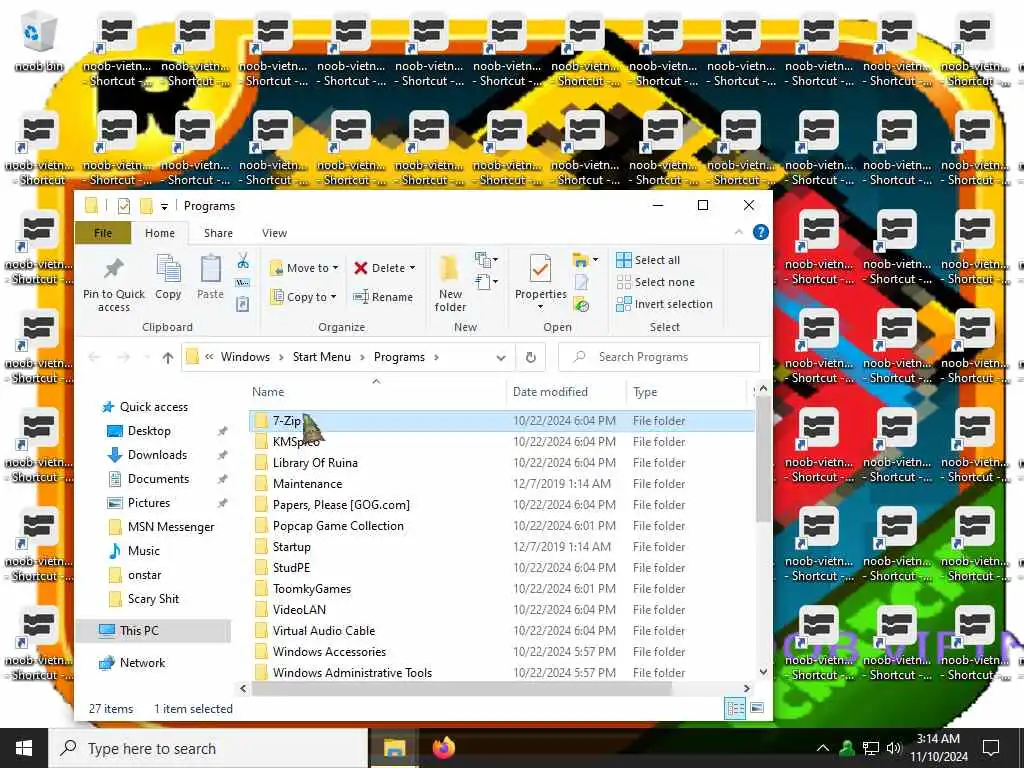Click the volume speaker tray icon

[x=893, y=748]
